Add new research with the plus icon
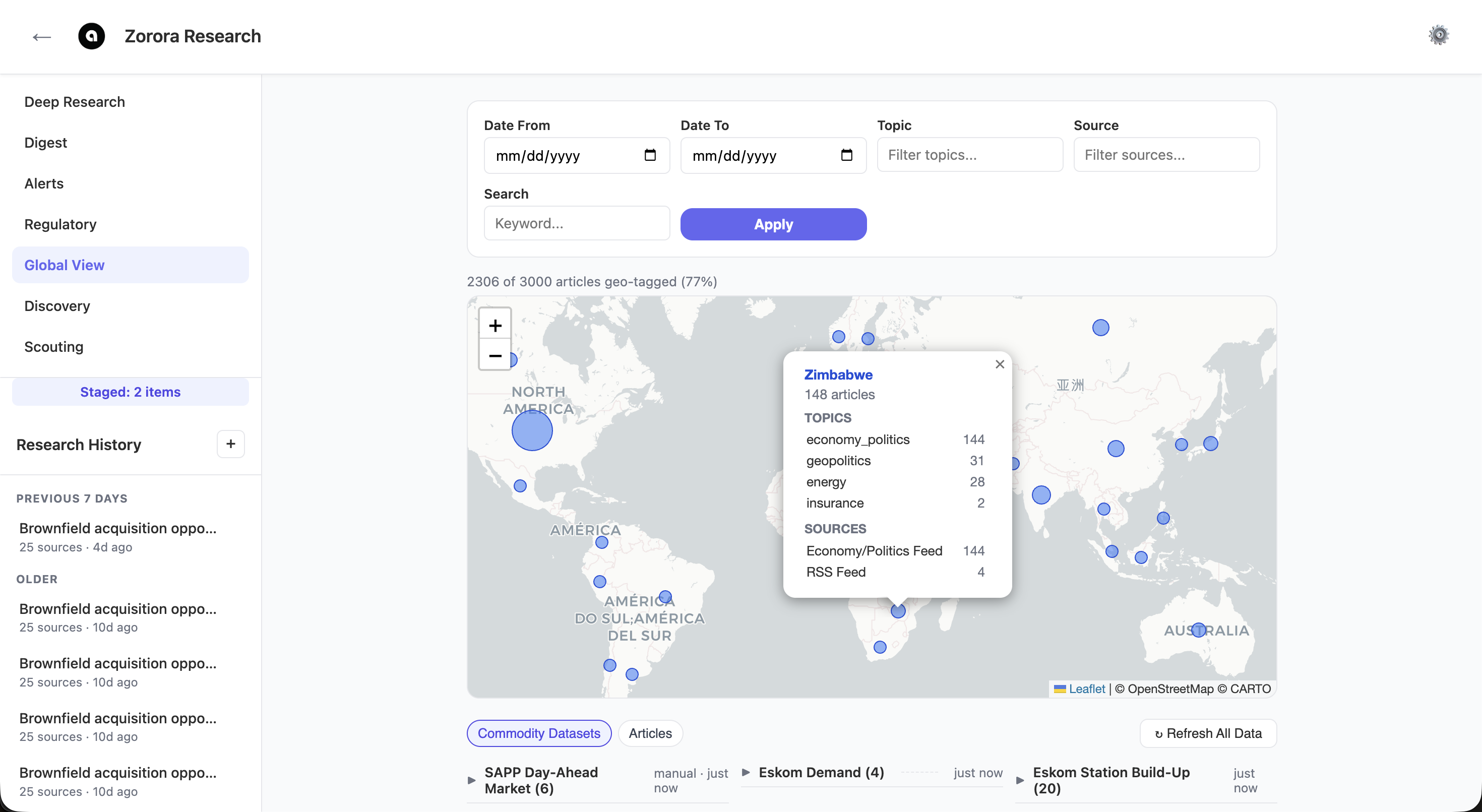 pos(230,444)
